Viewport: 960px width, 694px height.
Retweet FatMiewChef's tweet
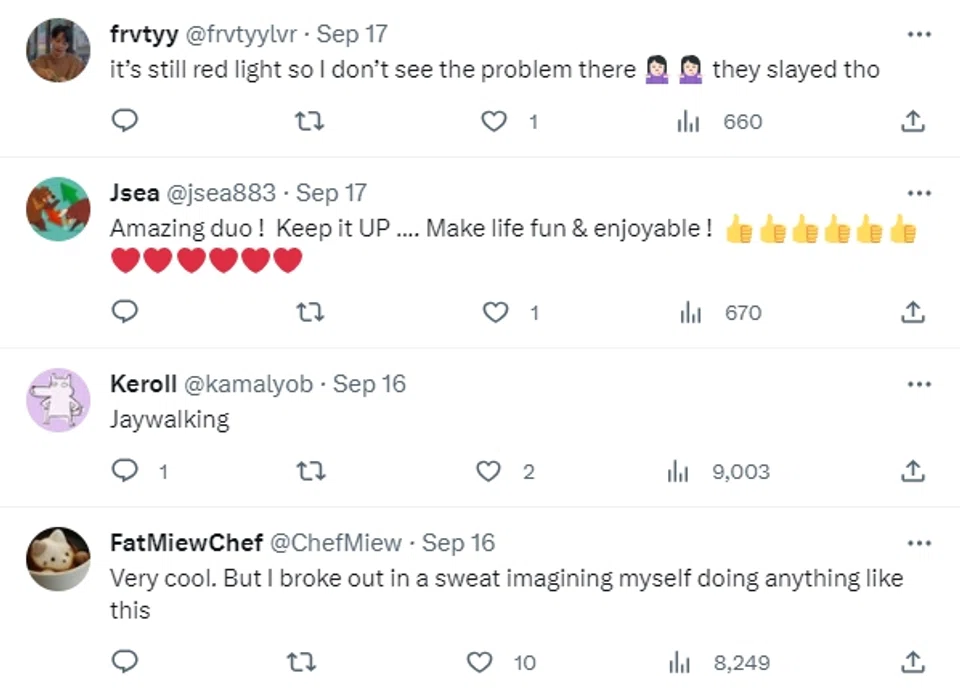299,662
